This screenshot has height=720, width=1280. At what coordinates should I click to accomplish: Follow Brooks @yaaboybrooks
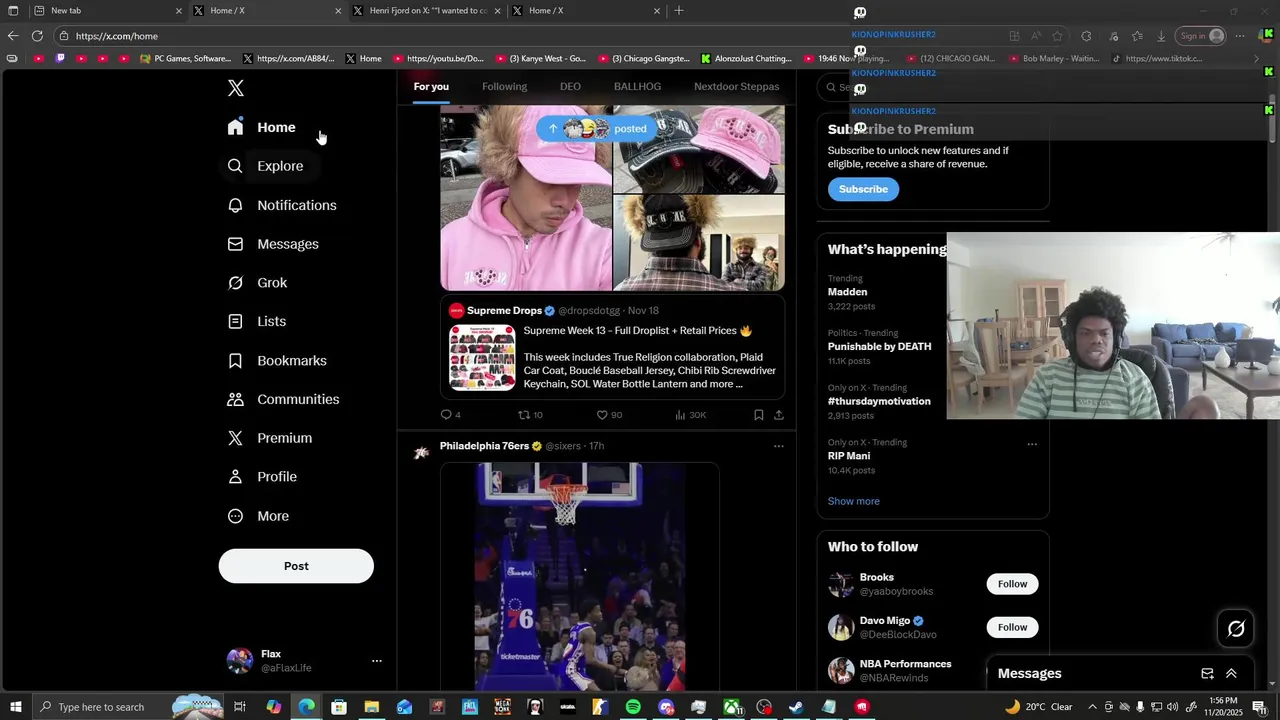point(1012,584)
